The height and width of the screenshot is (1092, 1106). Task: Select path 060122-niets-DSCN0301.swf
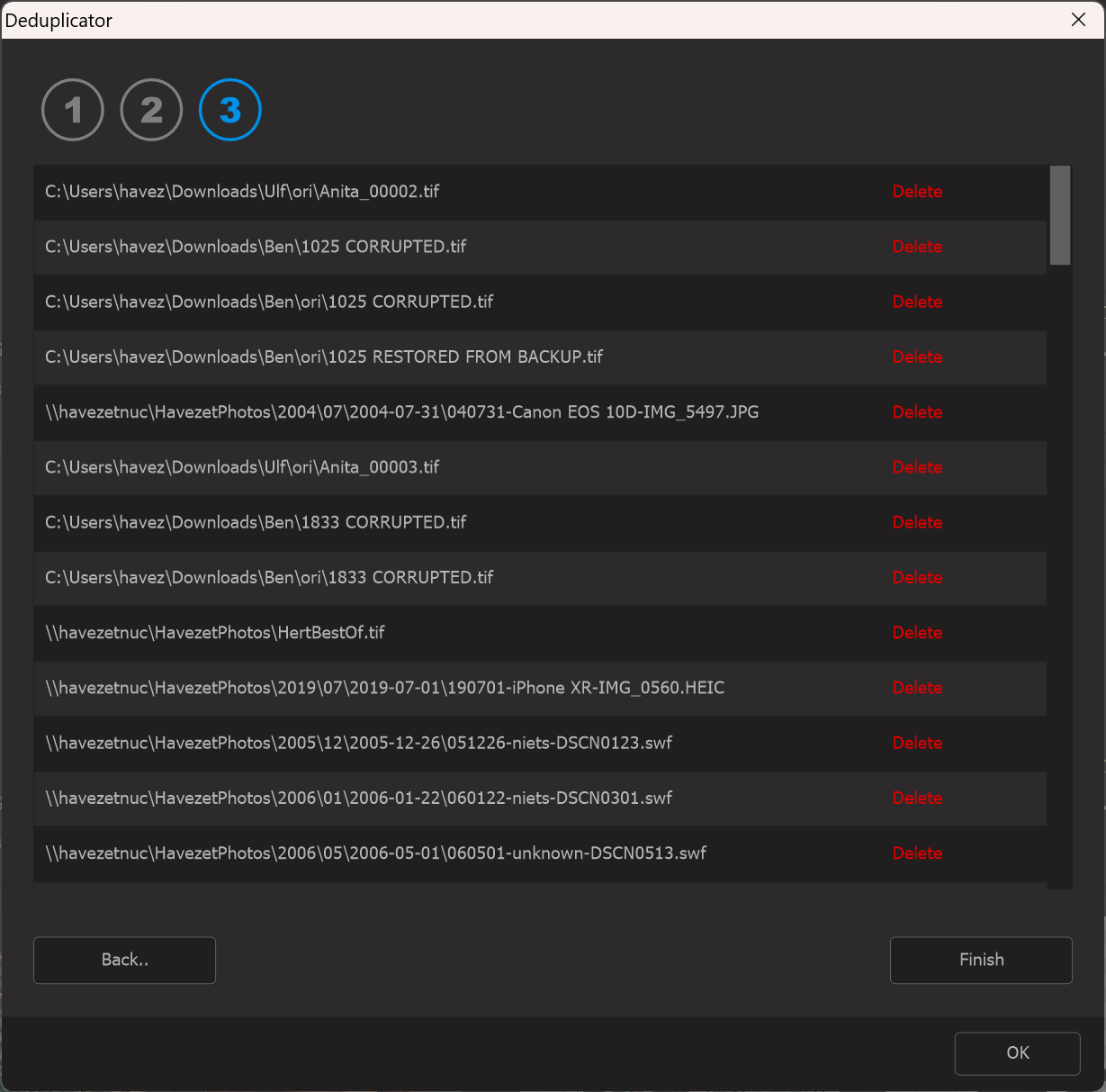[x=359, y=798]
